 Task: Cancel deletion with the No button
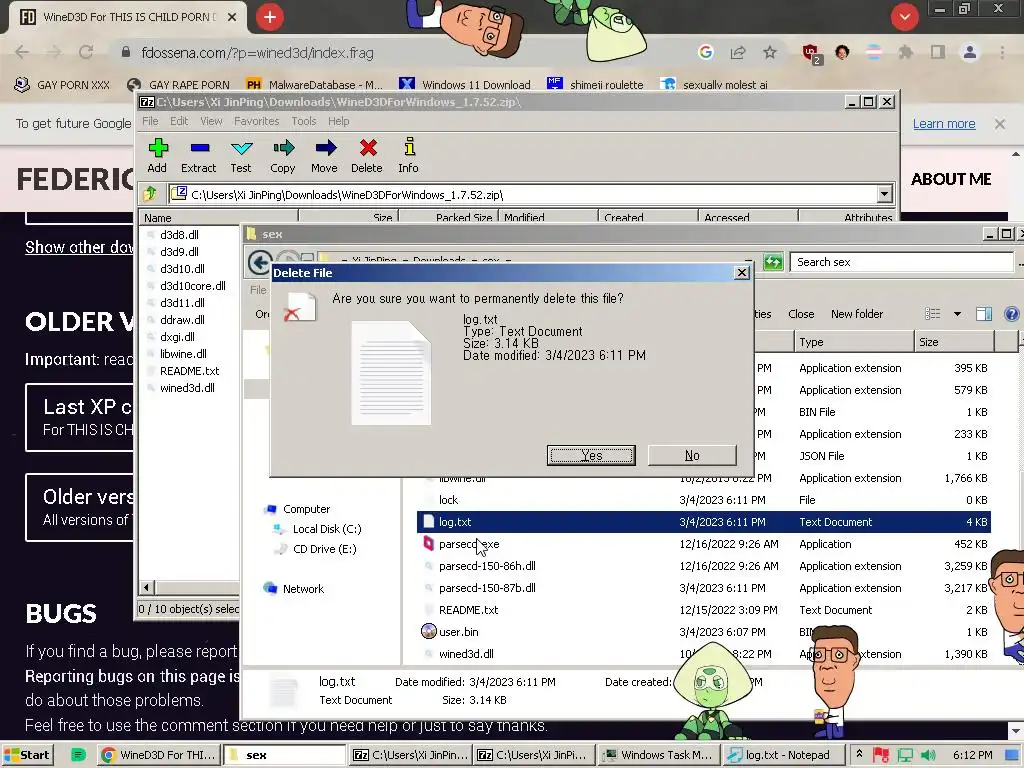[x=692, y=455]
